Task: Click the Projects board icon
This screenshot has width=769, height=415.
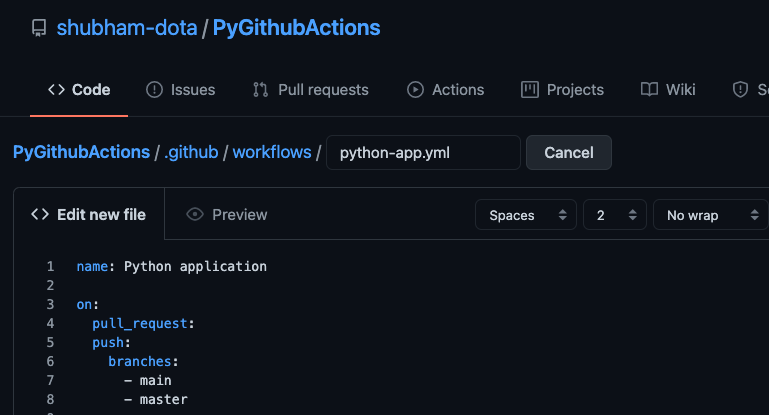Action: (530, 90)
